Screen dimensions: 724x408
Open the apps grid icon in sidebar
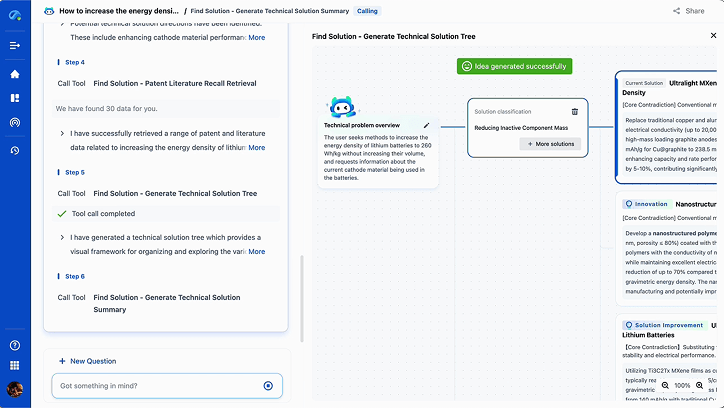coord(15,366)
